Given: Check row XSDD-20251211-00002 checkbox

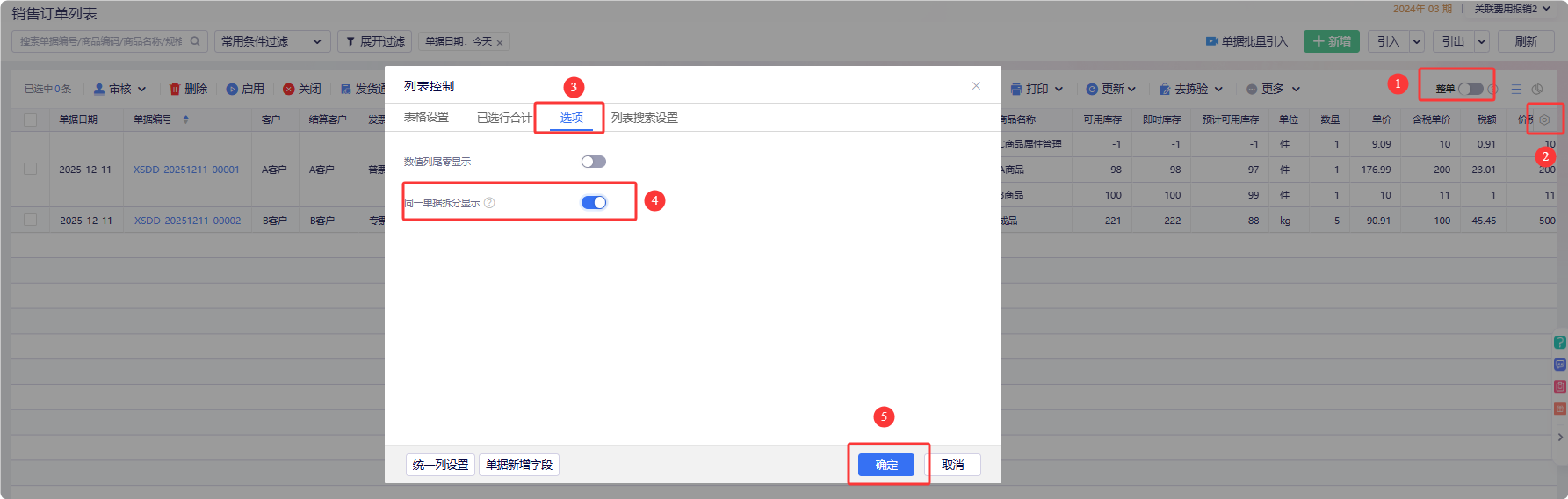Looking at the screenshot, I should 30,220.
